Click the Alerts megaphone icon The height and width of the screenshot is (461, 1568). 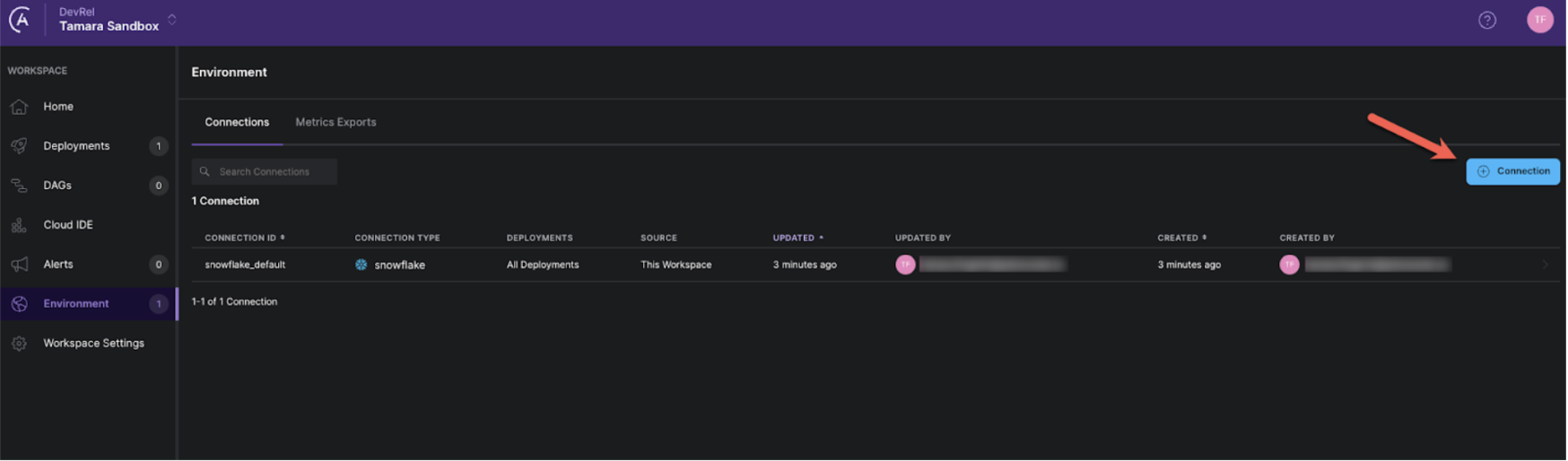[x=19, y=265]
